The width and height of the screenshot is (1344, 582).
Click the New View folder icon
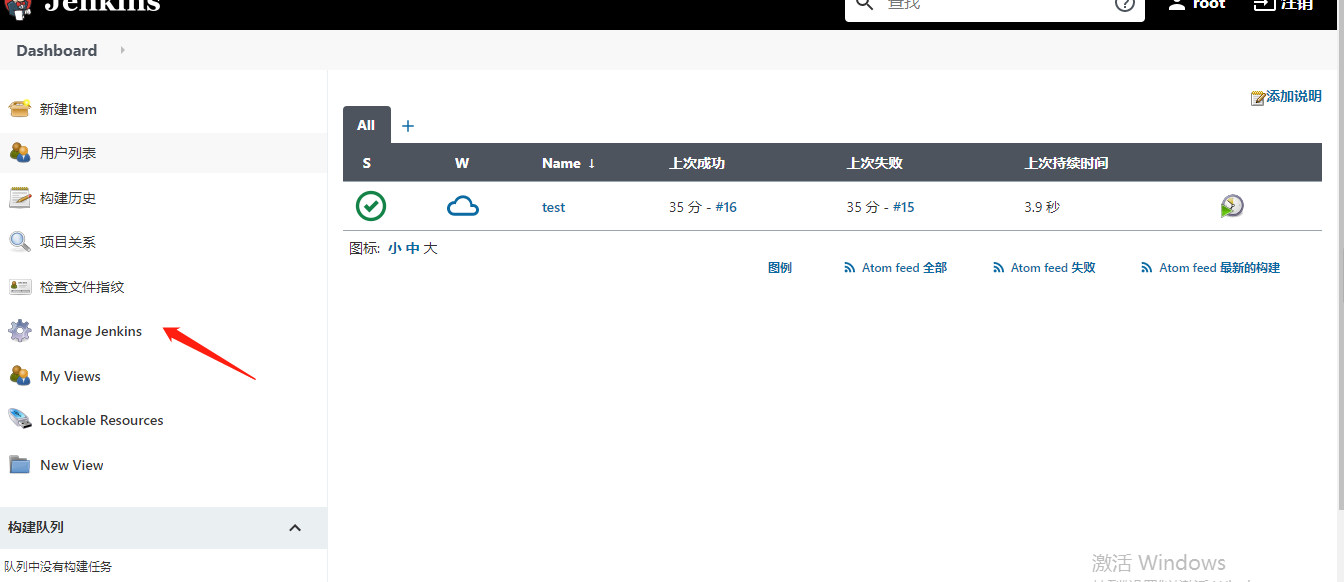tap(20, 465)
